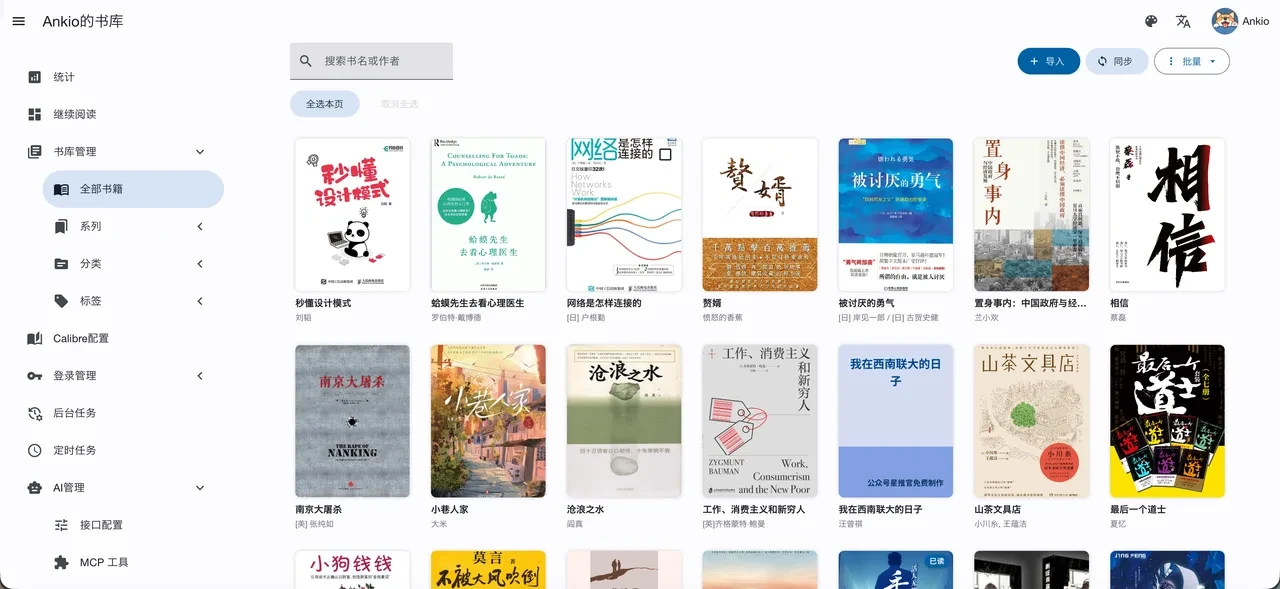
Task: Open the 最后一个道士 book cover
Action: pyautogui.click(x=1167, y=421)
